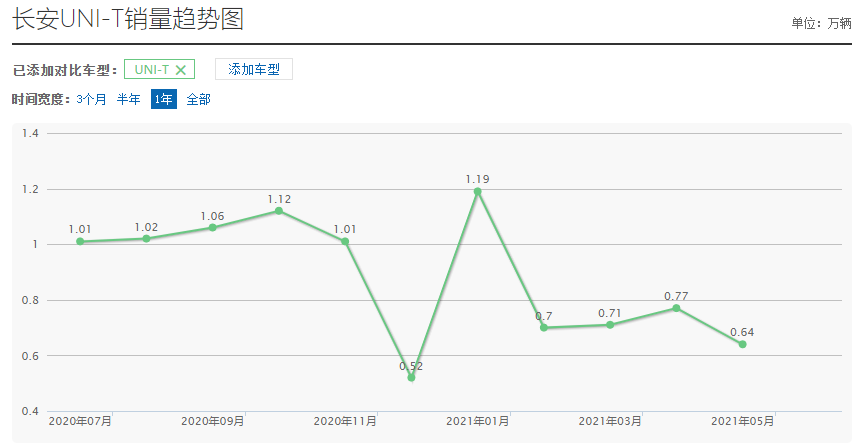Click the 长安UNI-T销量趋势图 title

point(128,19)
